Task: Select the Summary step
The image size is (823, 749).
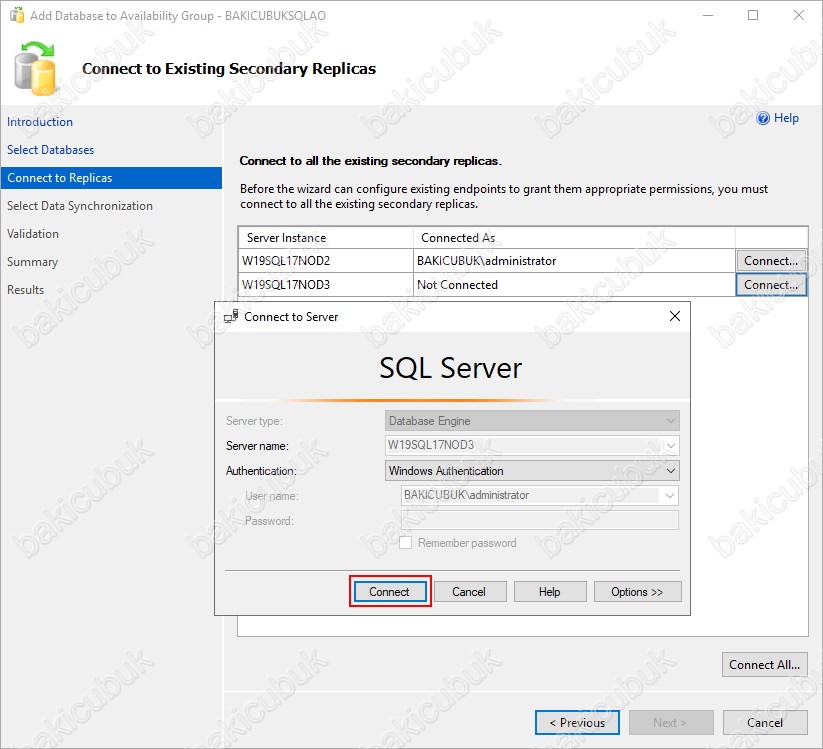Action: click(32, 261)
